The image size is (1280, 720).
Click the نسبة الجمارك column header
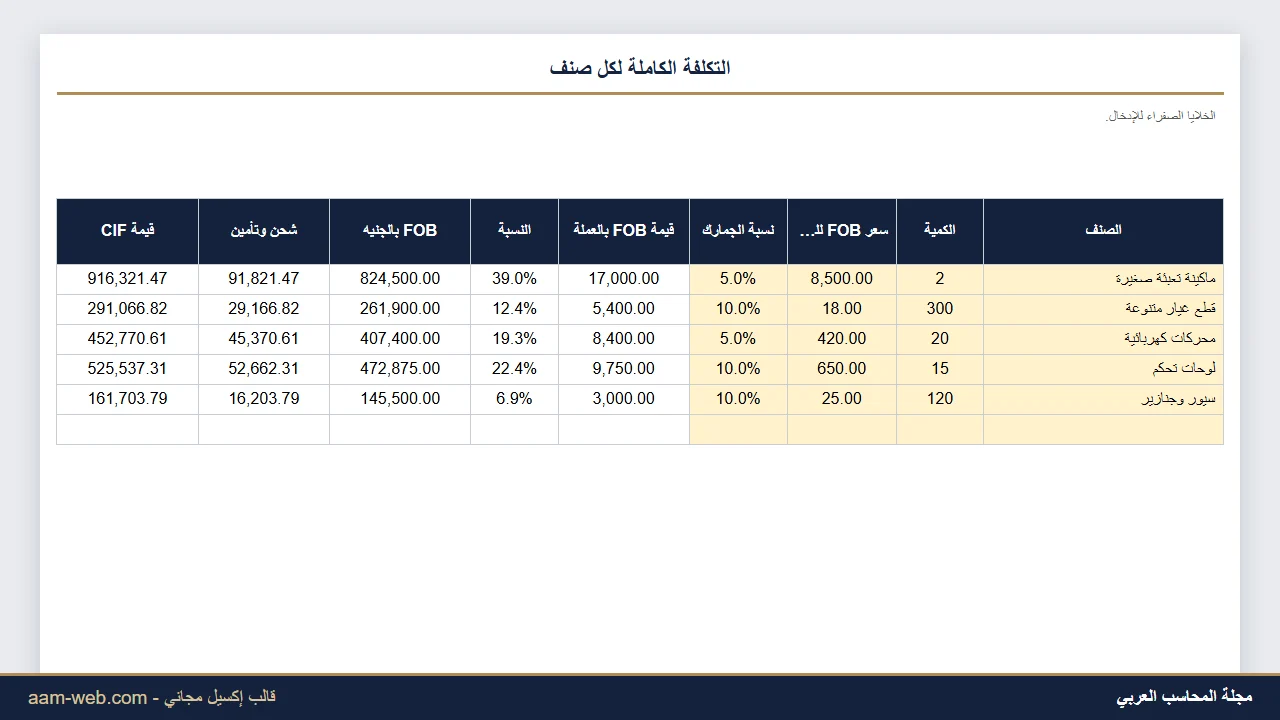[x=738, y=231]
